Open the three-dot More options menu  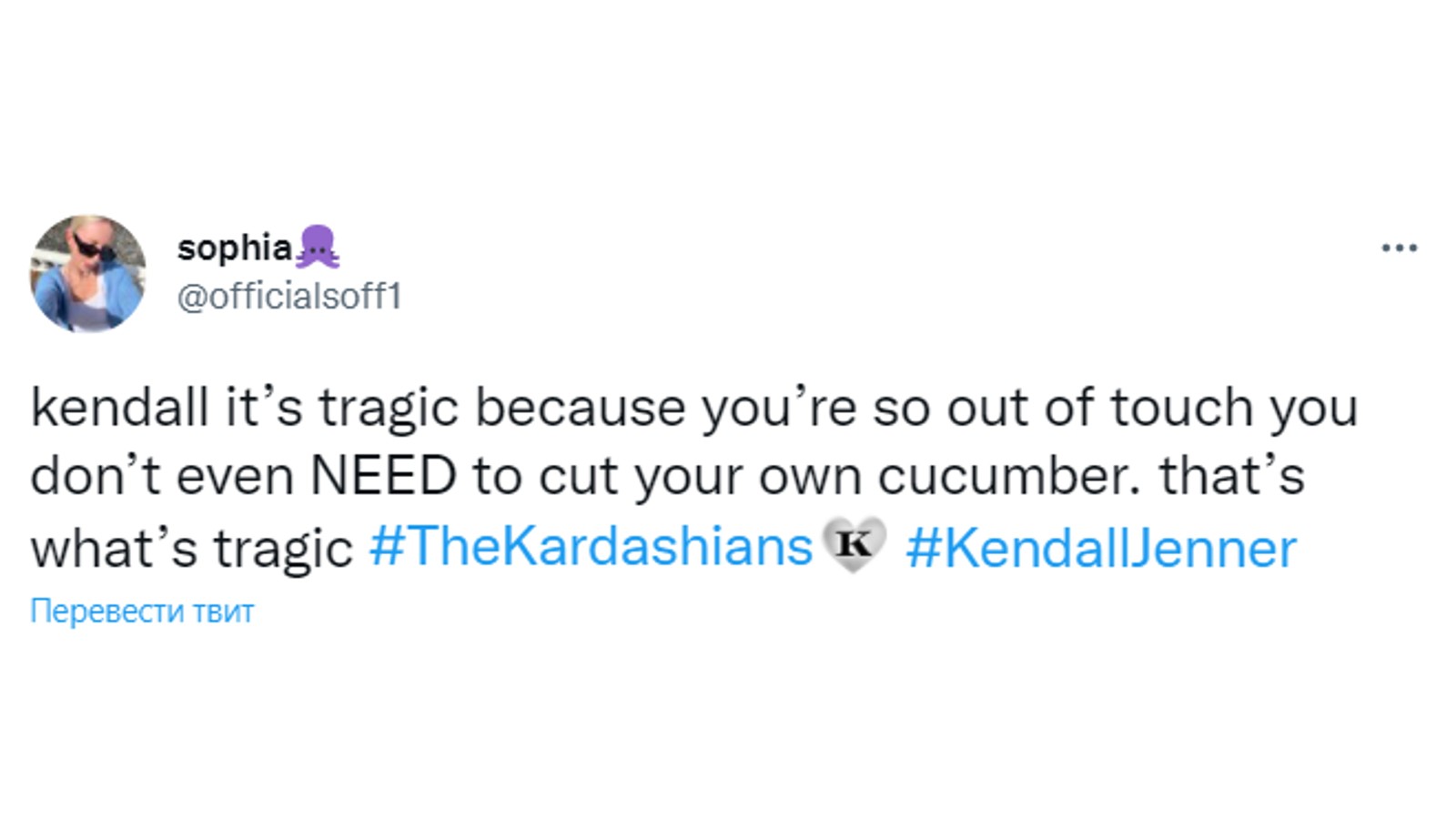click(x=1399, y=248)
